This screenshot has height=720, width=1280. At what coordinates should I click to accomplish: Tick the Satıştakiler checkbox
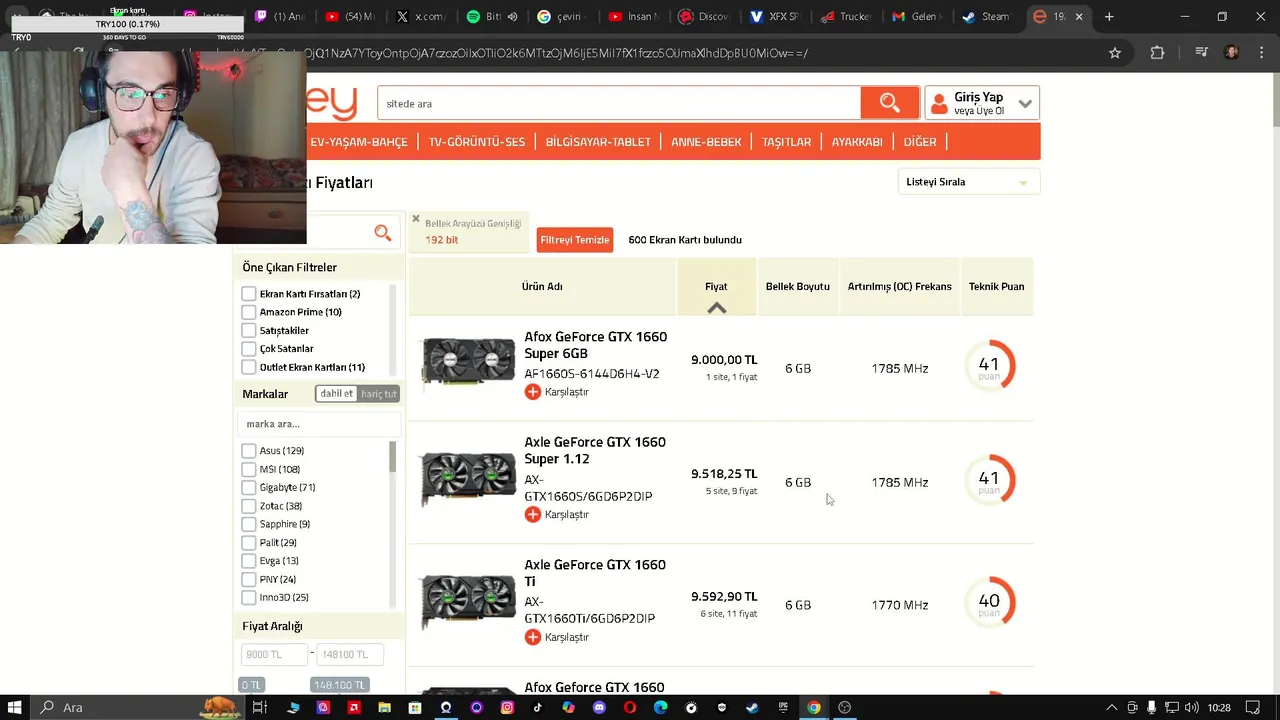point(249,330)
